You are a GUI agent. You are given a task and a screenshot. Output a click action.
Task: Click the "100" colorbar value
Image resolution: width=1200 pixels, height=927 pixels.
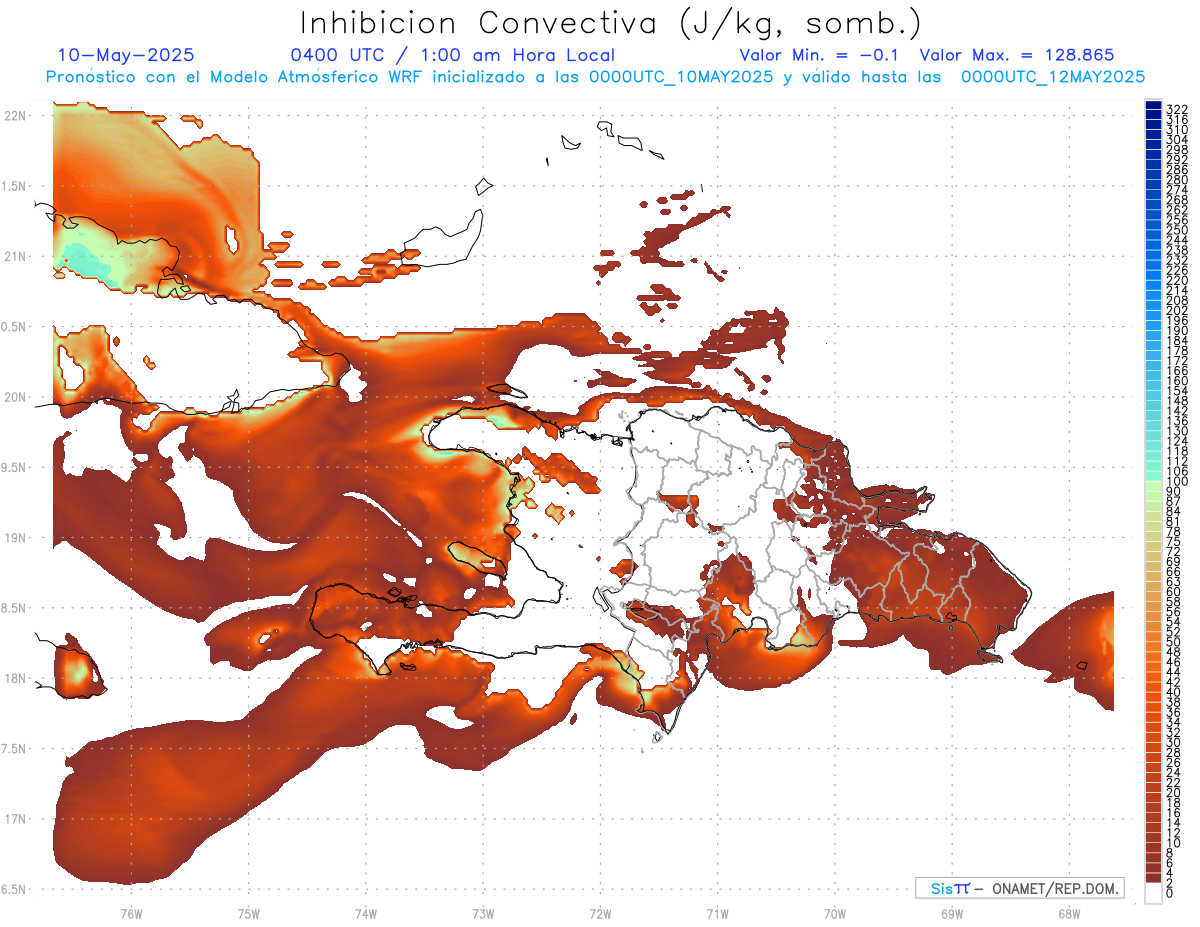click(1177, 483)
